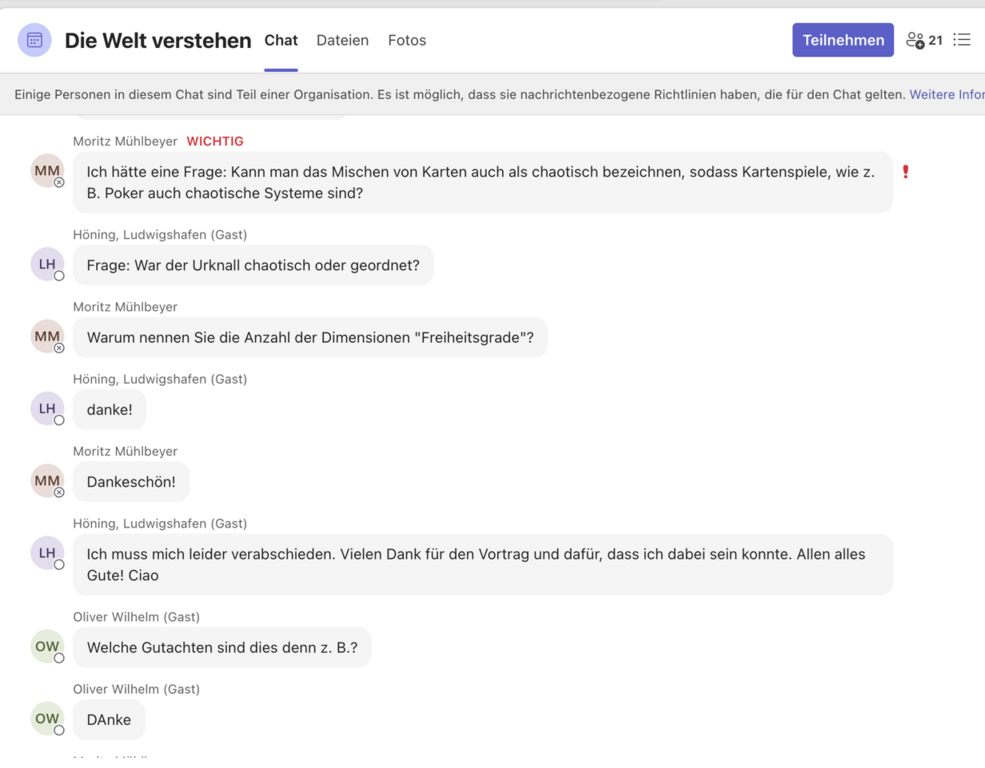The height and width of the screenshot is (768, 985).
Task: Click the Die Welt verstehen chat title
Action: 158,40
